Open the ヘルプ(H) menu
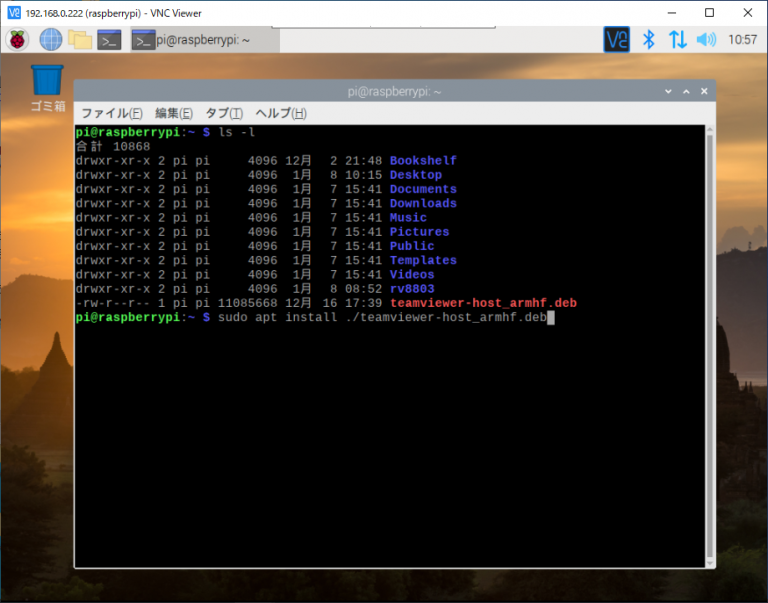Image resolution: width=768 pixels, height=603 pixels. click(281, 113)
